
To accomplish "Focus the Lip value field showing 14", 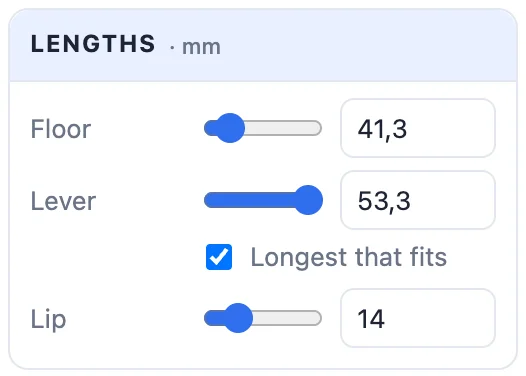I will click(x=418, y=318).
